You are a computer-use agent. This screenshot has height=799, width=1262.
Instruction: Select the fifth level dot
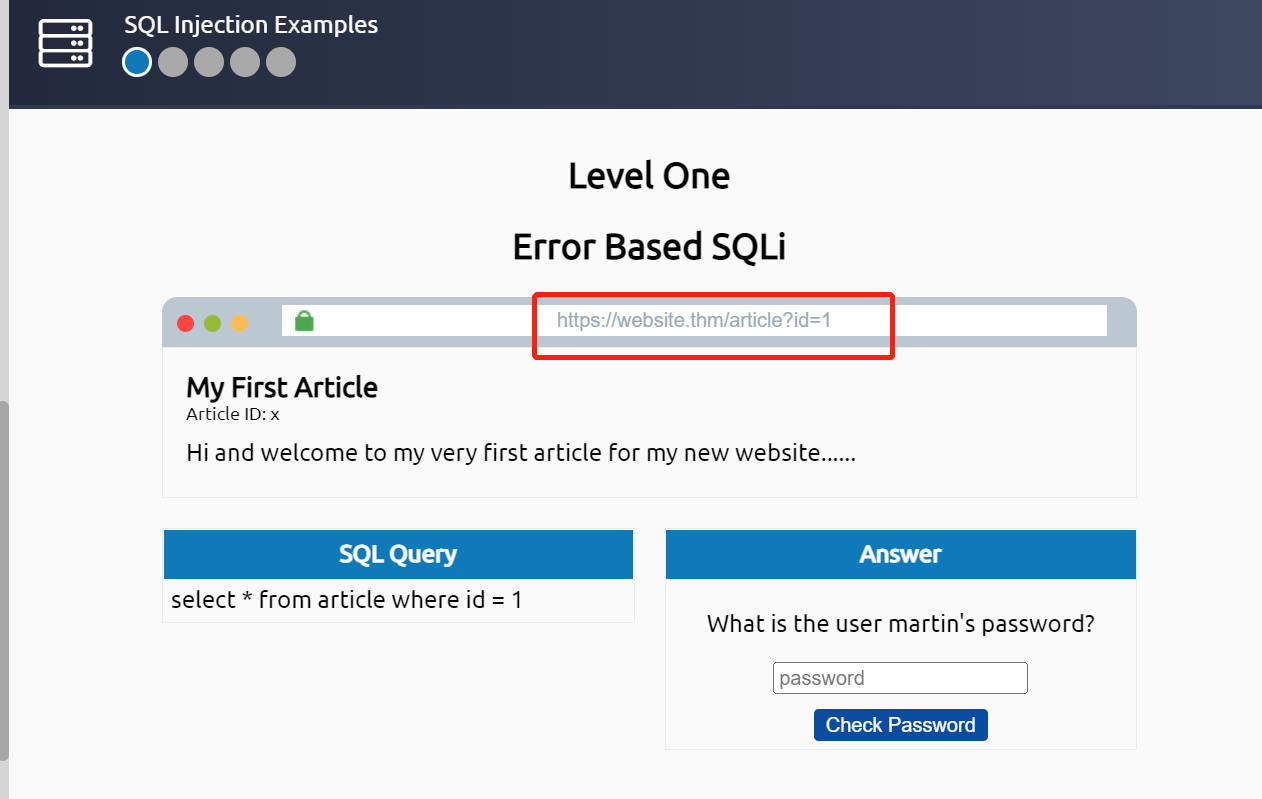(281, 62)
